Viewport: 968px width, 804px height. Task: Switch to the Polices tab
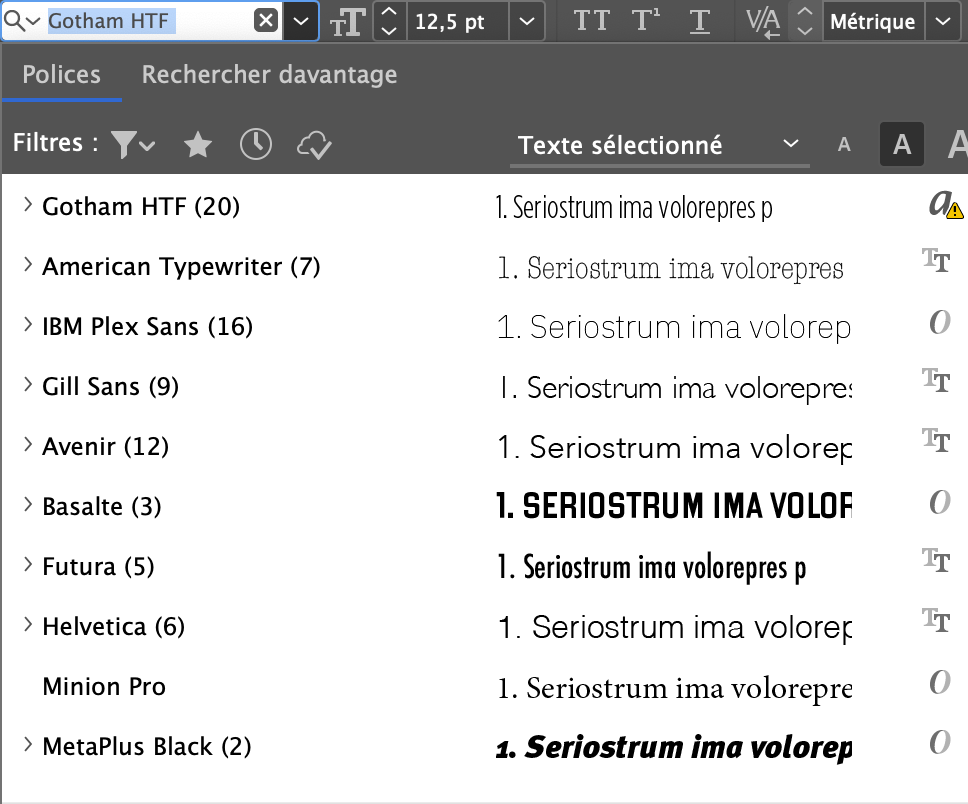[x=62, y=75]
